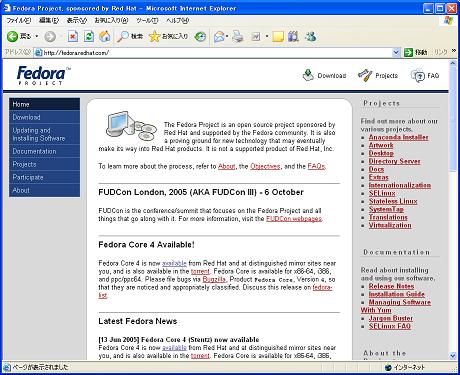Open the Back button history dropdown arrow

[37, 36]
